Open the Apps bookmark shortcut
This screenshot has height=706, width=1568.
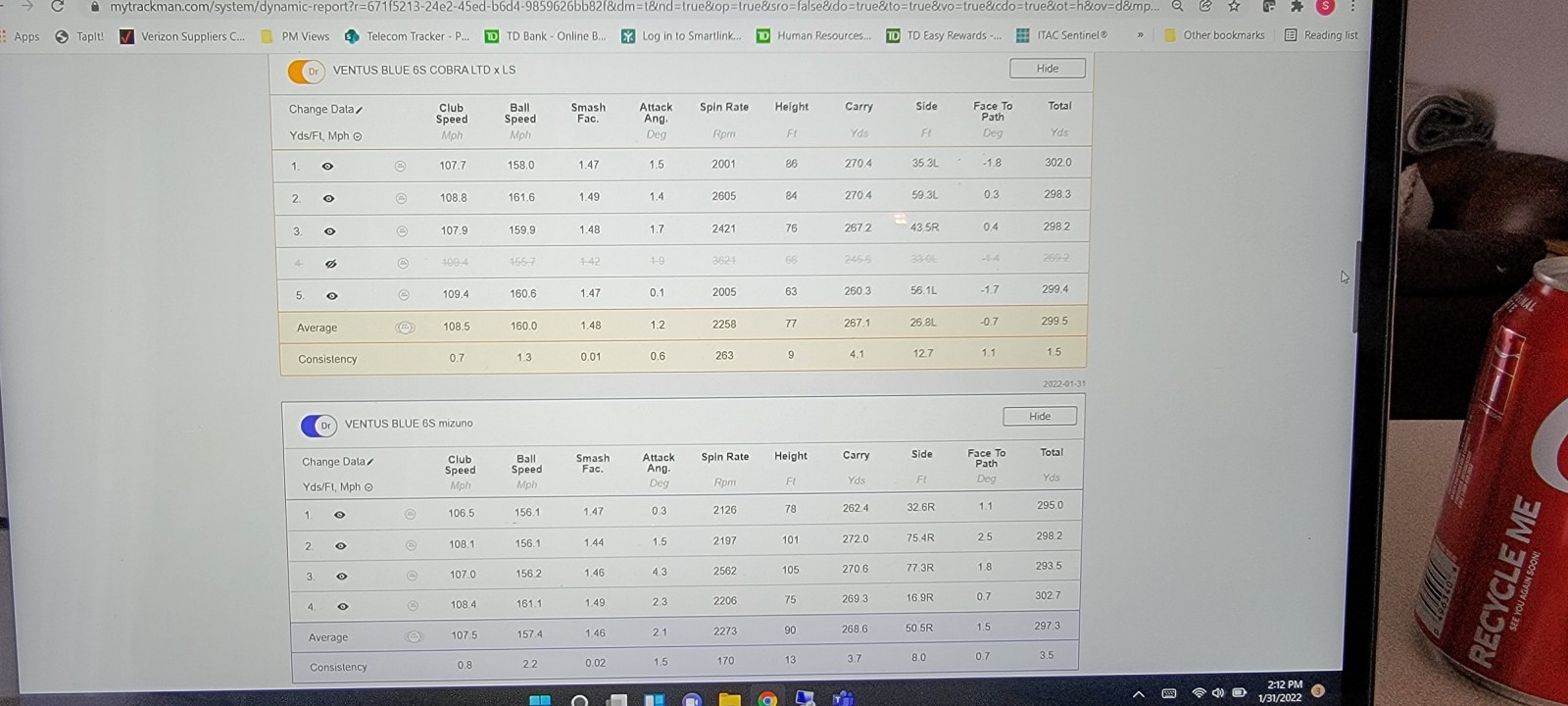[x=21, y=36]
